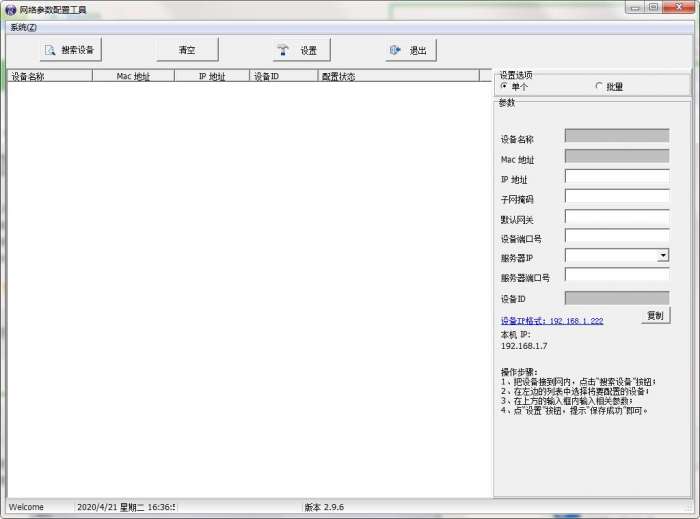Click the exit door icon
700x519 pixels.
pyautogui.click(x=395, y=50)
